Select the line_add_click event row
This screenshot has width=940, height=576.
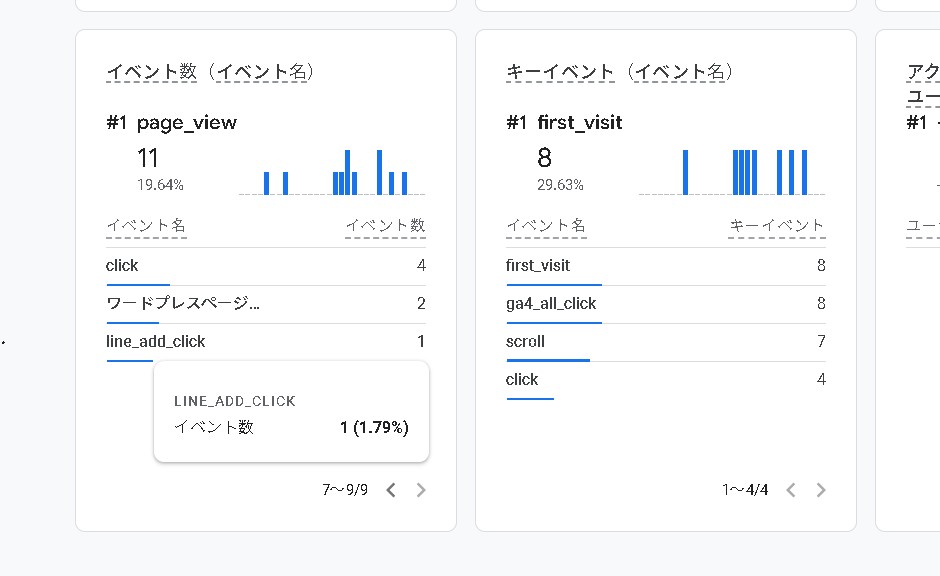click(155, 342)
